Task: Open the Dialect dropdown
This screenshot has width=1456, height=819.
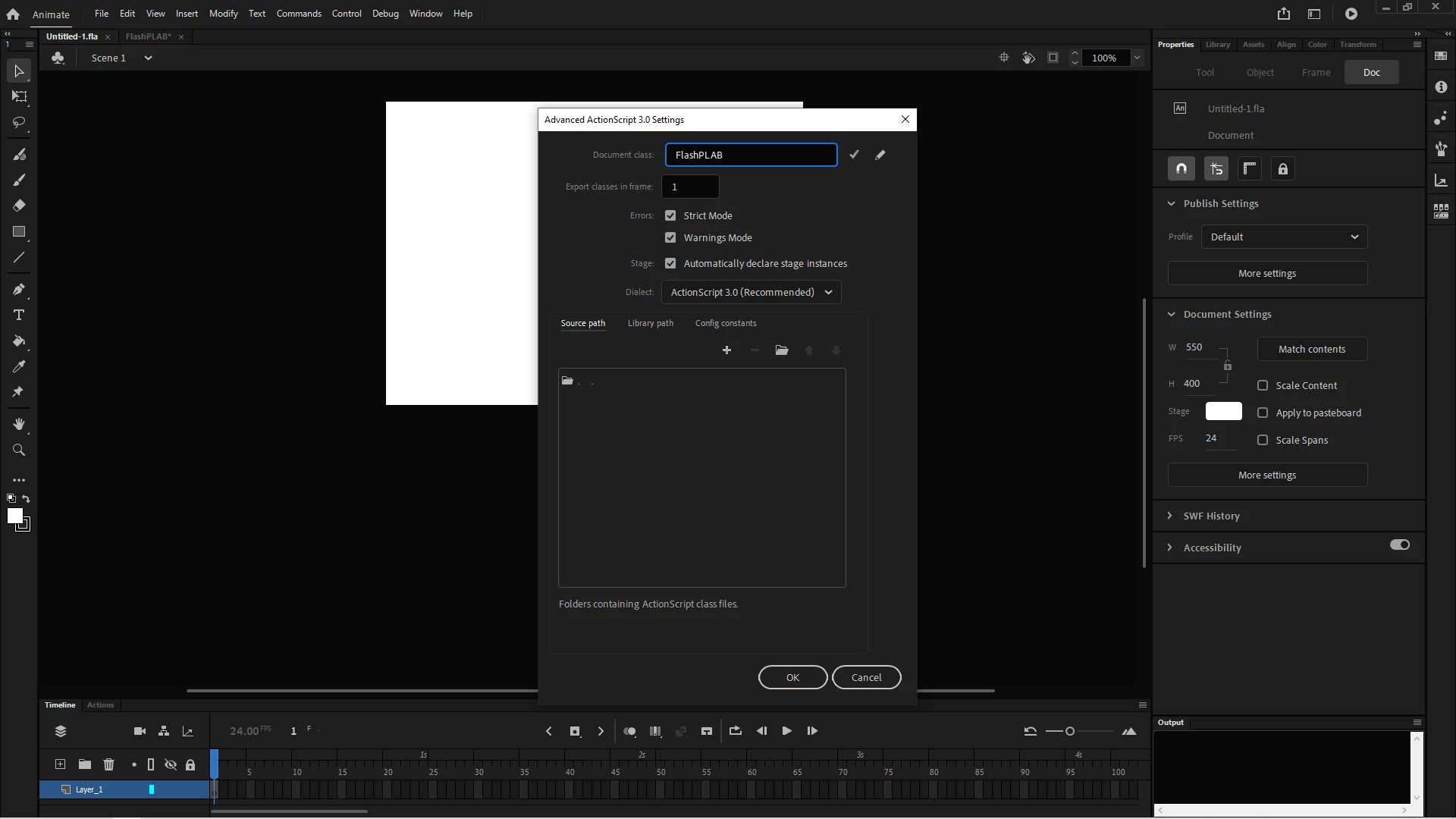Action: (x=751, y=293)
